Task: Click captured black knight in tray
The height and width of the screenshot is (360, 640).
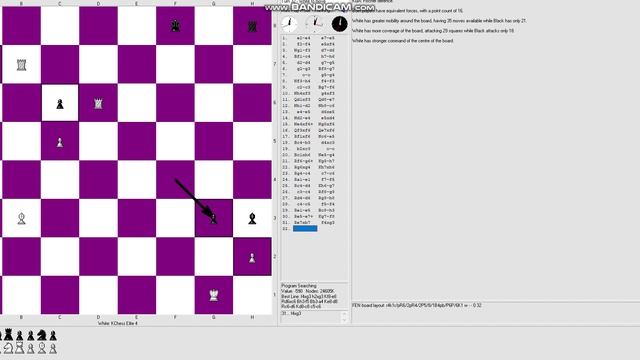Action: tap(42, 335)
